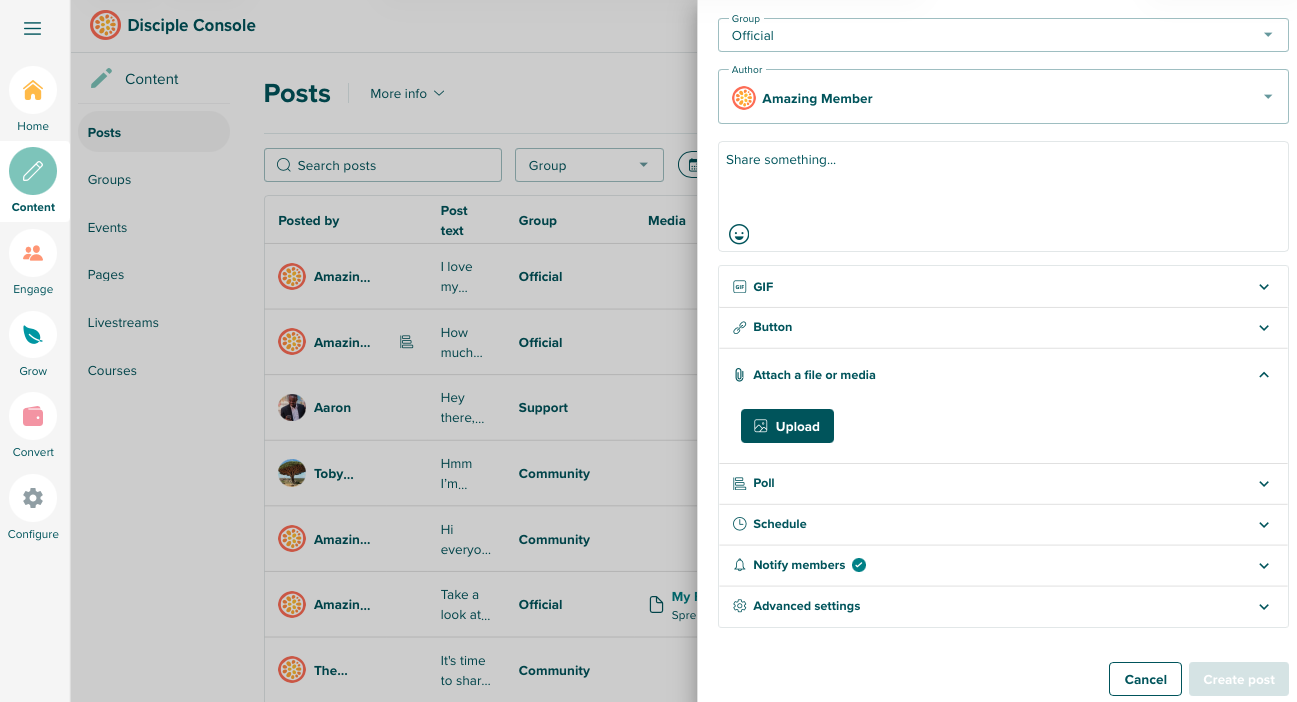Click the Home house icon

pyautogui.click(x=33, y=91)
